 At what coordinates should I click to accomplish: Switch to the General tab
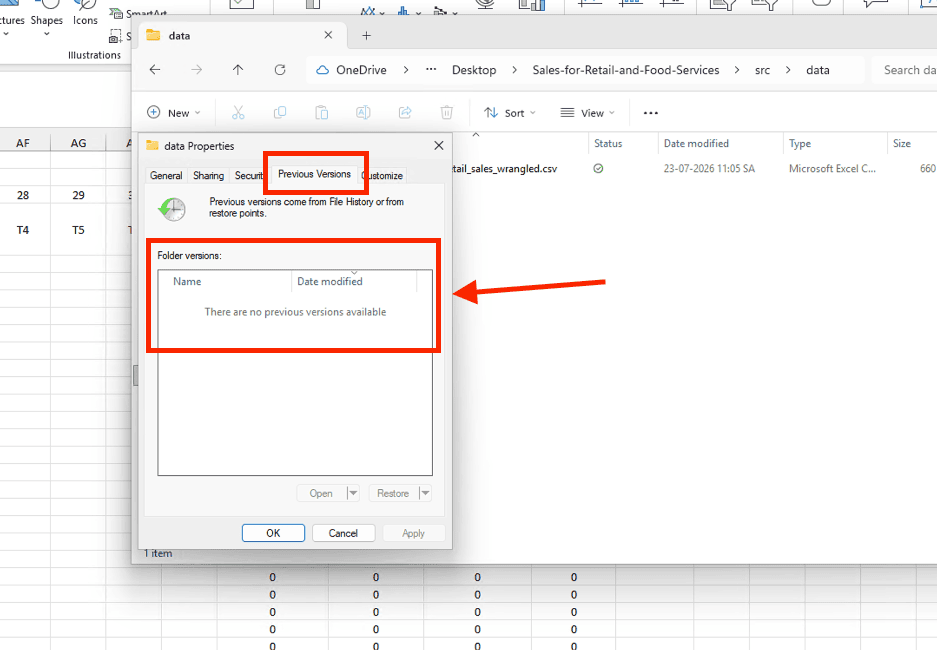(166, 176)
